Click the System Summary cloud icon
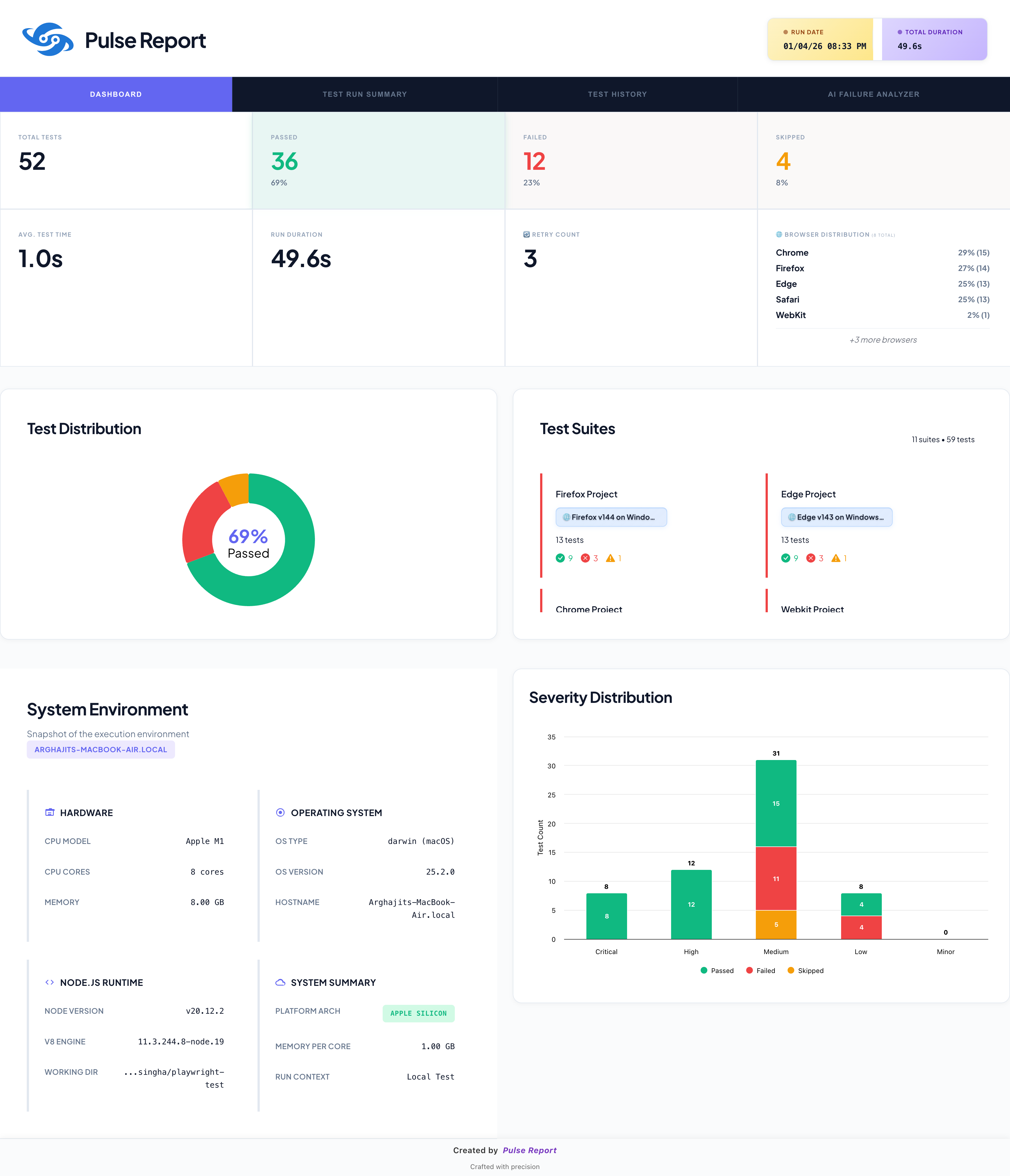Screen dimensions: 1010x1176 tap(280, 982)
